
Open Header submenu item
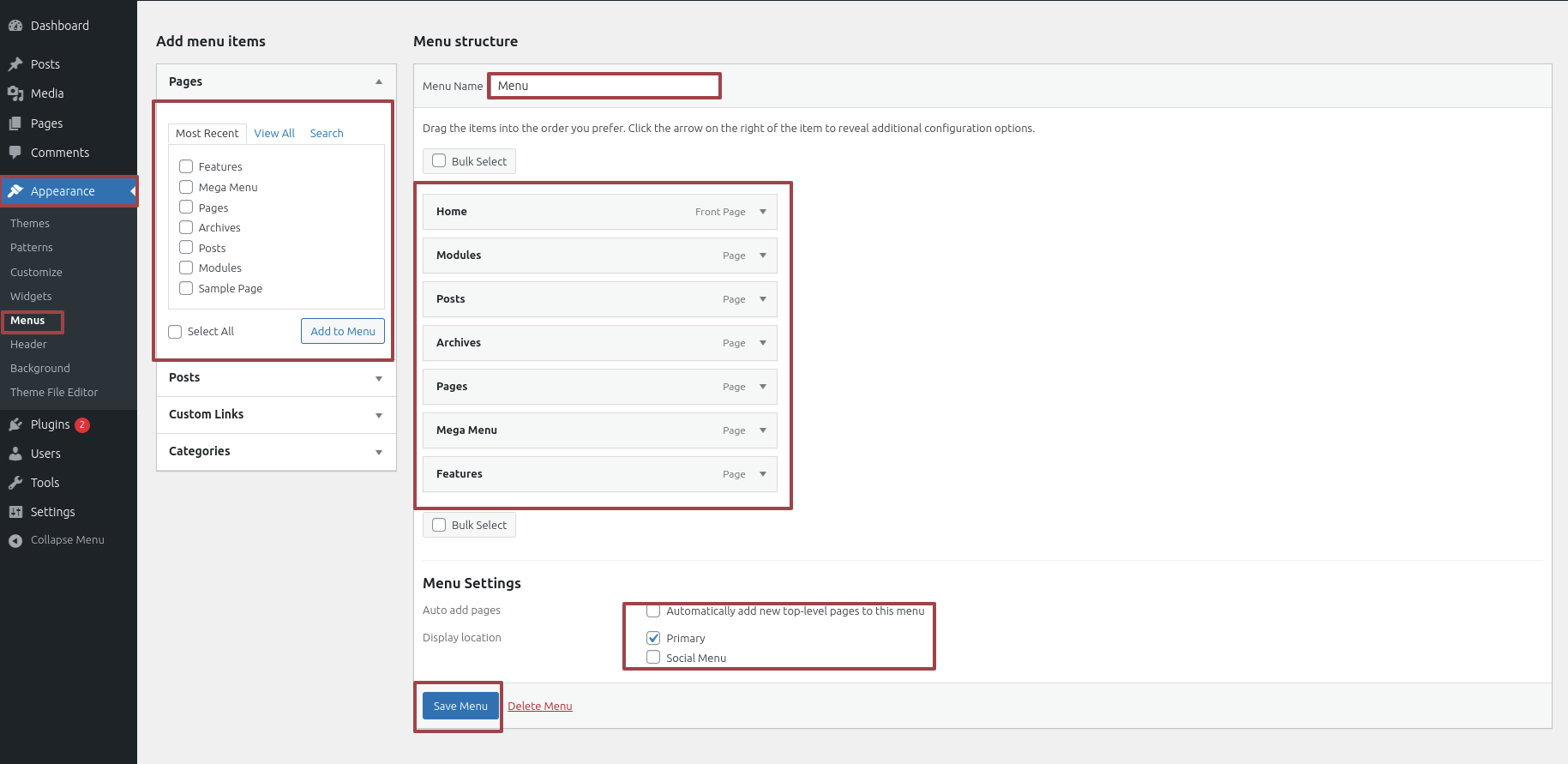click(28, 344)
